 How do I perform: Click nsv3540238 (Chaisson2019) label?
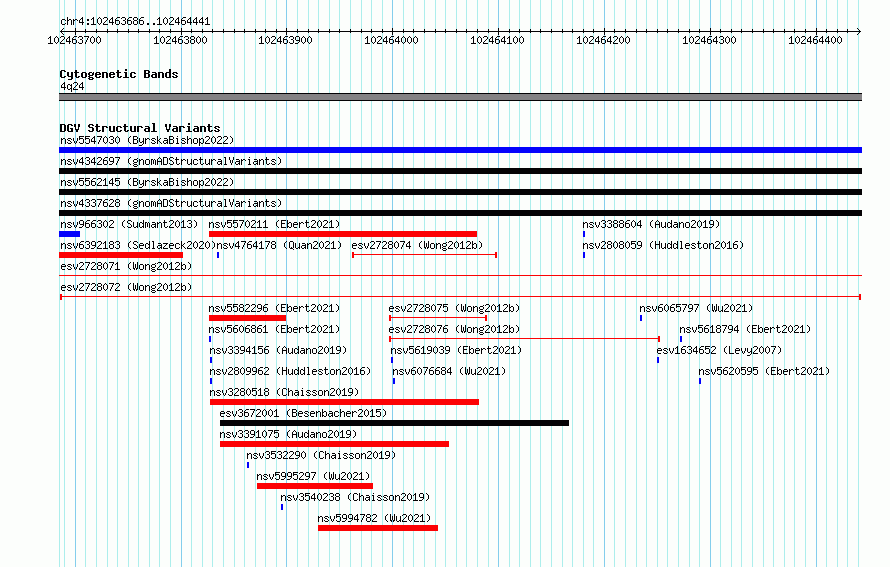click(355, 497)
